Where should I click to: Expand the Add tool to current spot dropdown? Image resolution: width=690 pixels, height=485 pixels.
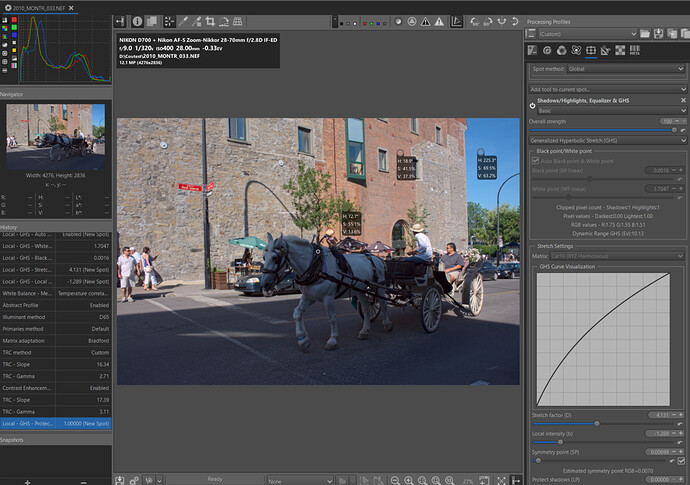pos(606,89)
